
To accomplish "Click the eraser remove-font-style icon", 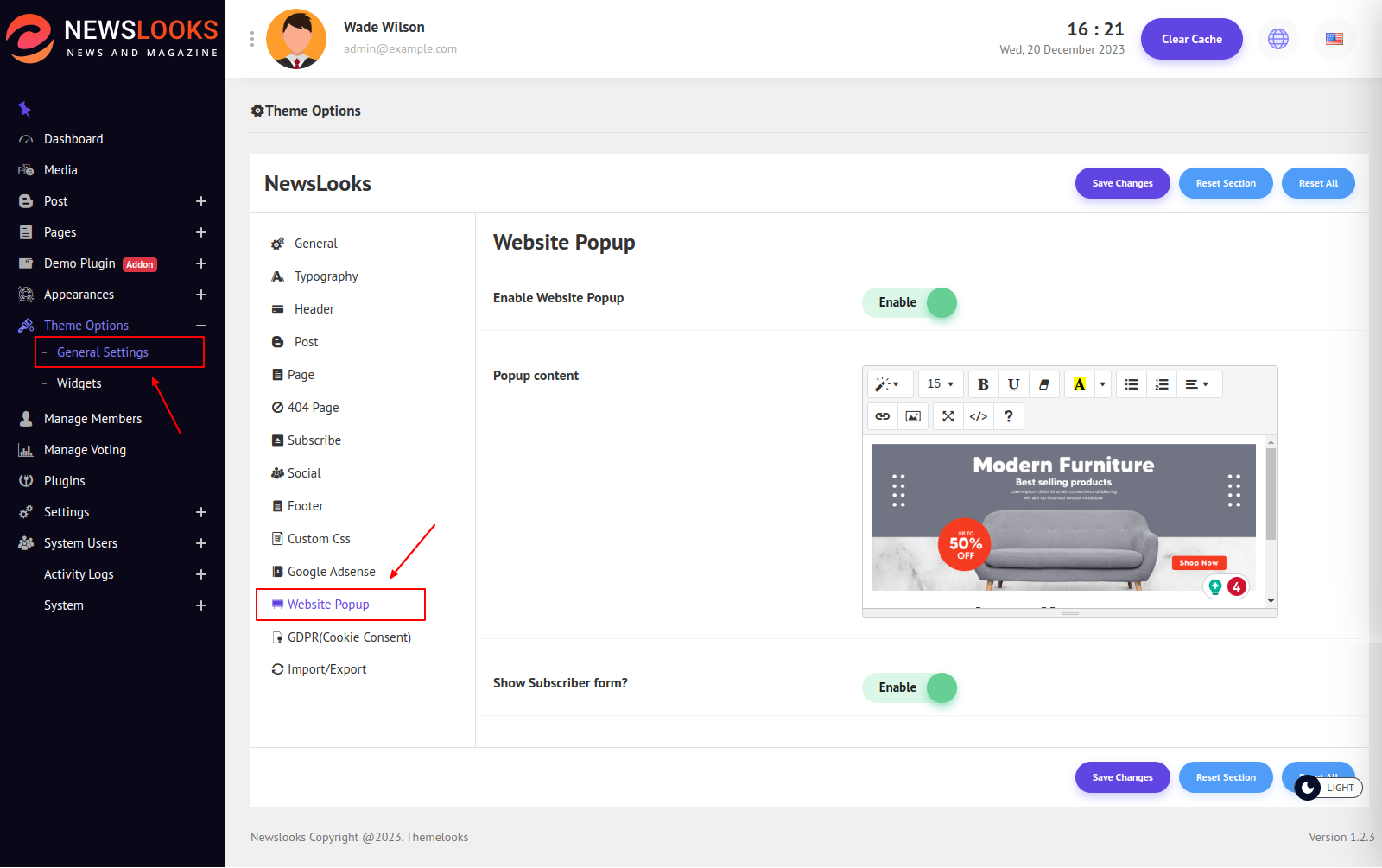I will [1044, 384].
